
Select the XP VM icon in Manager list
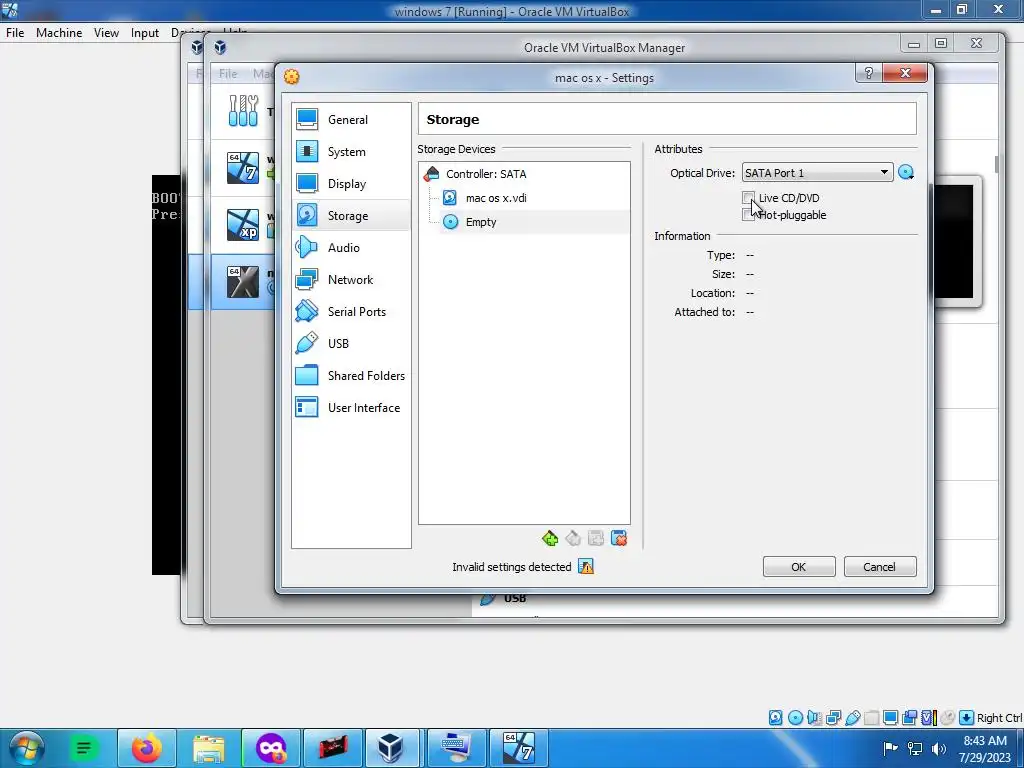(243, 225)
